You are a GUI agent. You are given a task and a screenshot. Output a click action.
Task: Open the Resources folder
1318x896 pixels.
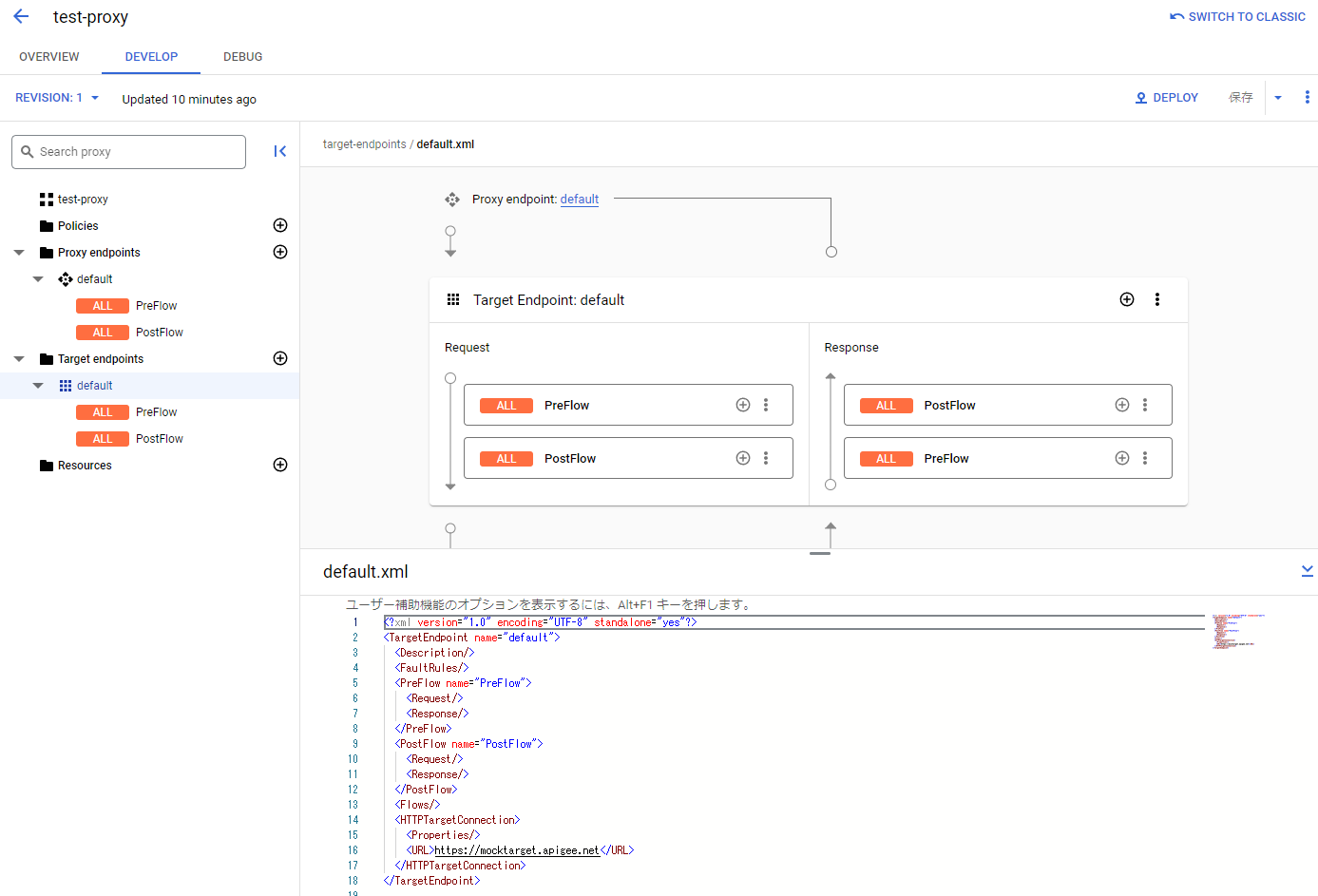click(x=85, y=466)
